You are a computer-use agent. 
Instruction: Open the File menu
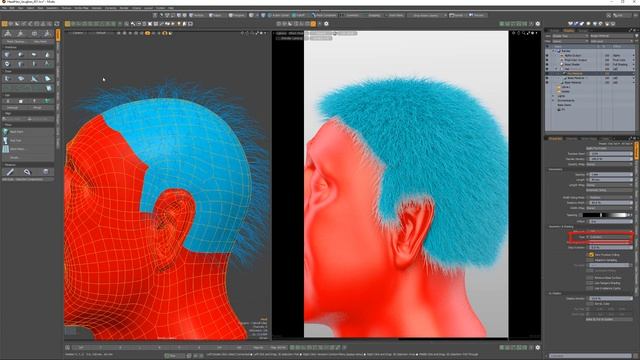coord(5,8)
